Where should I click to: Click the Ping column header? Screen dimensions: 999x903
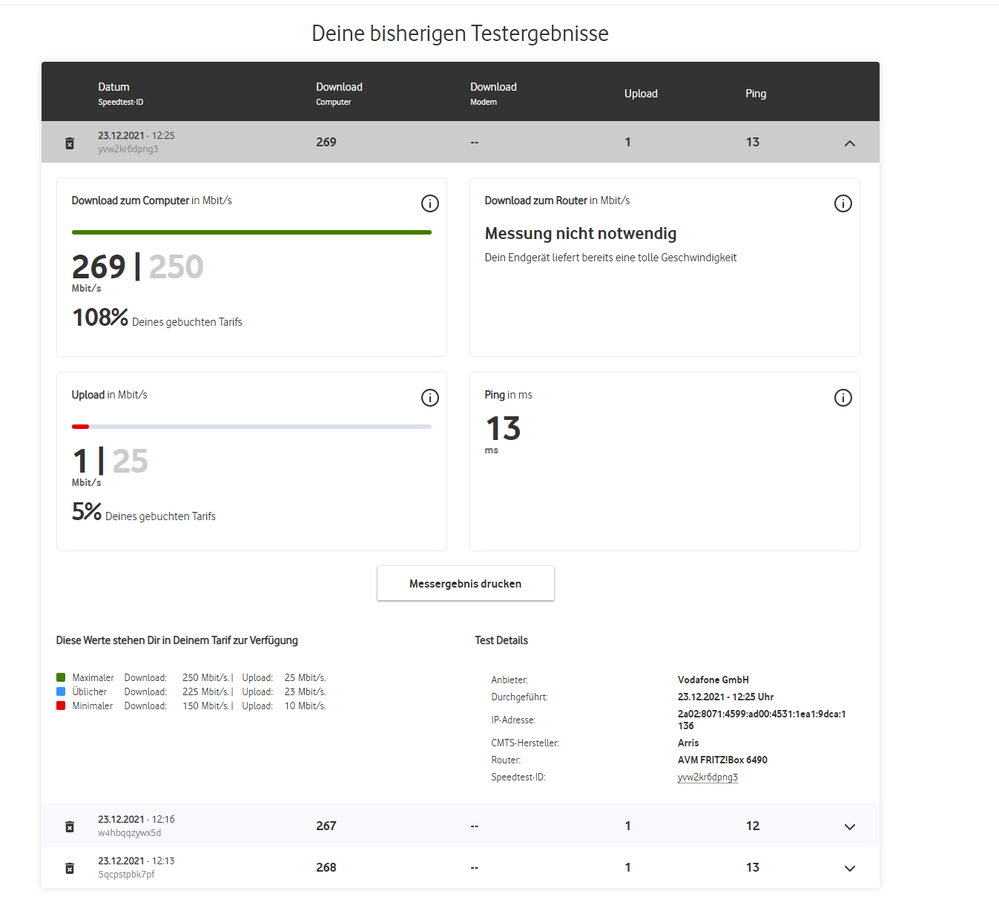[x=756, y=93]
